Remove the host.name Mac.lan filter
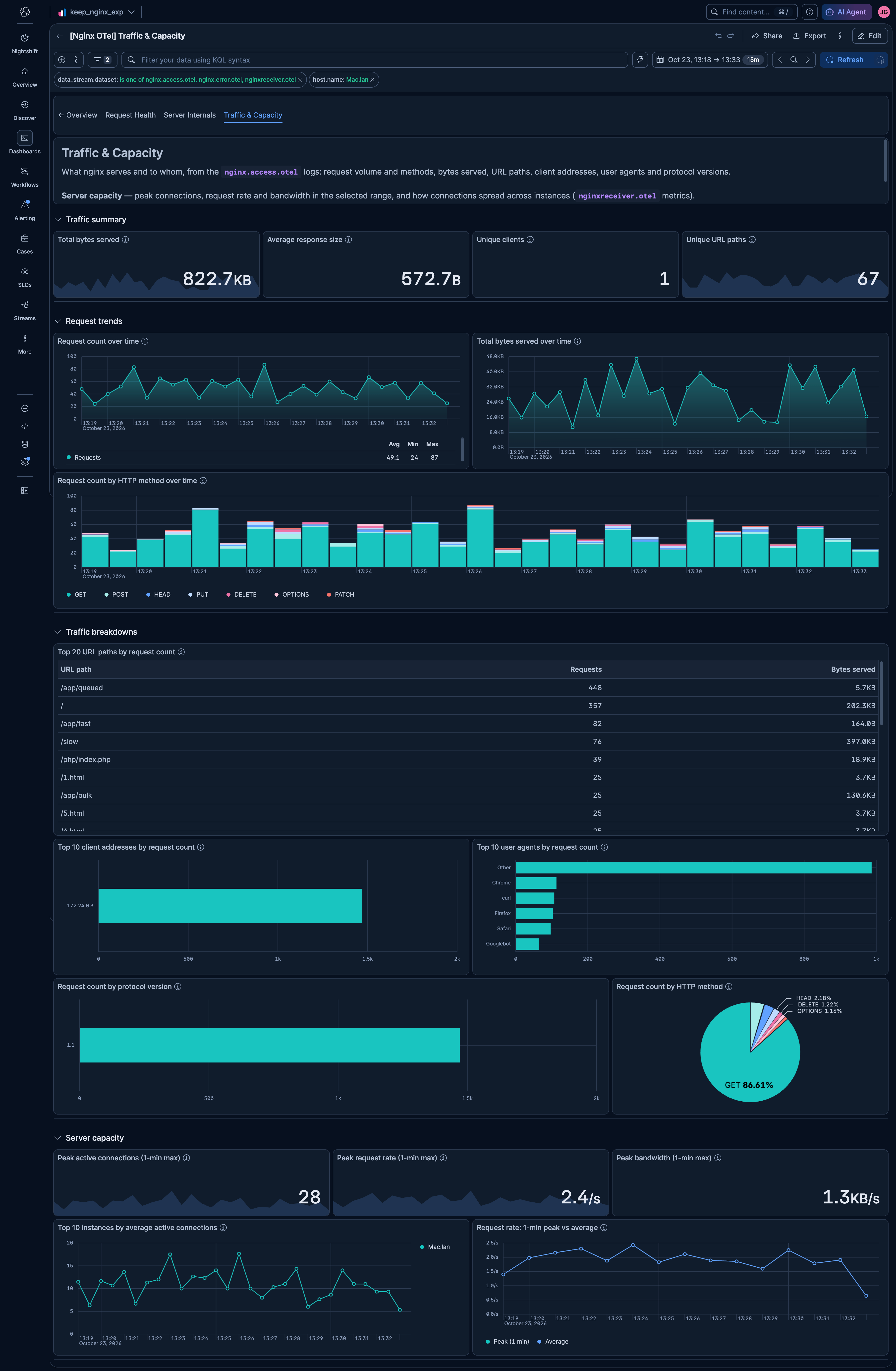The height and width of the screenshot is (1371, 896). 372,80
